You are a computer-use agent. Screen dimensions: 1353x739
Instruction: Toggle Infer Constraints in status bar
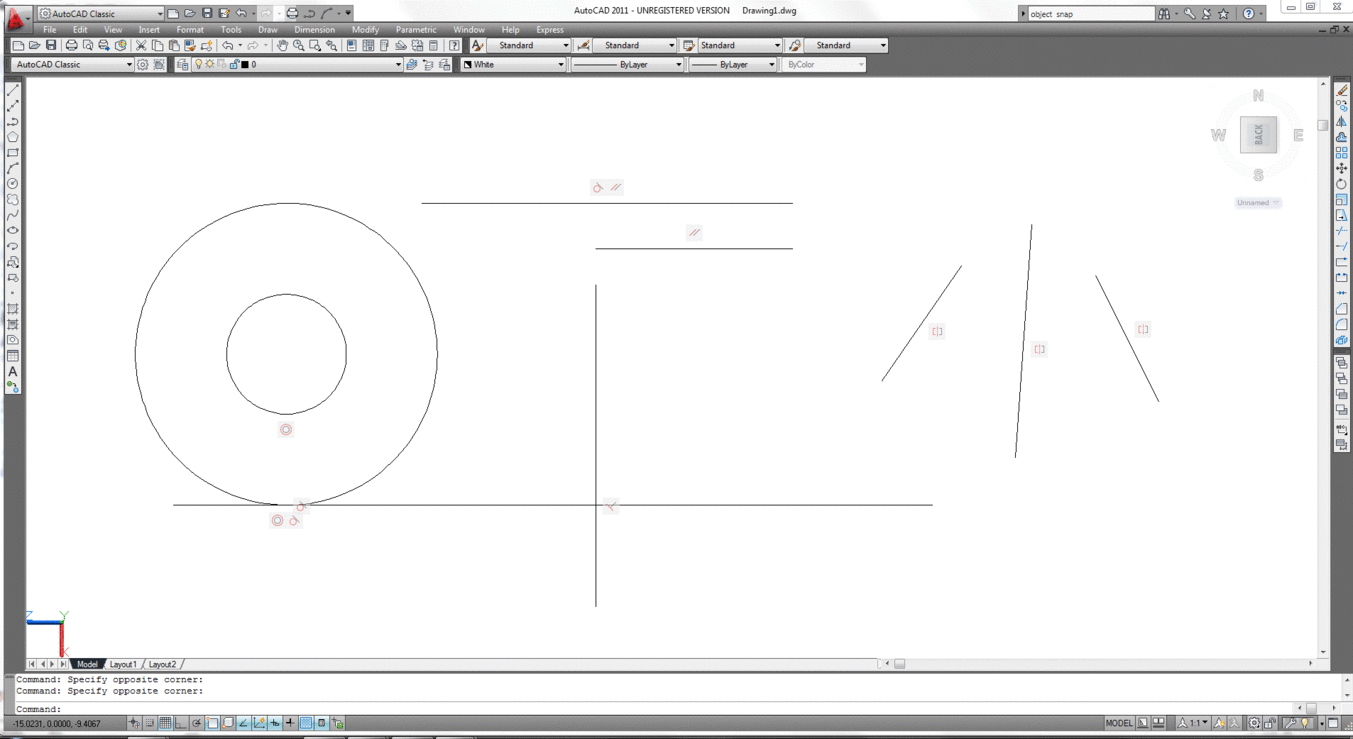134,723
